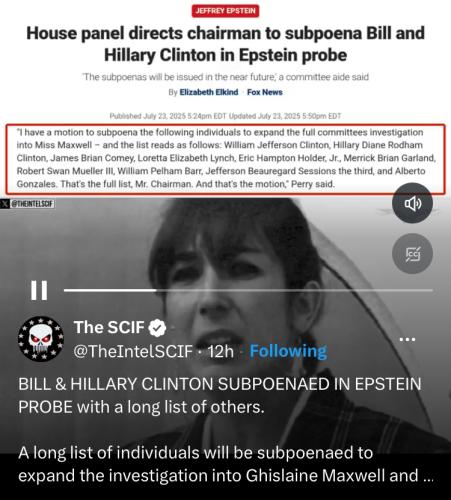451x500 pixels.
Task: Click the red-outlined quote excerpt
Action: tap(226, 159)
